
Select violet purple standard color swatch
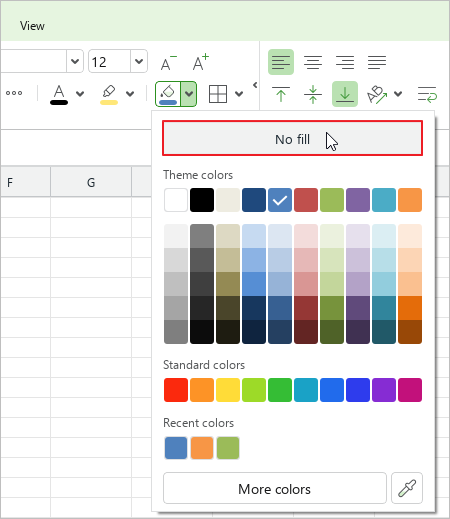384,390
